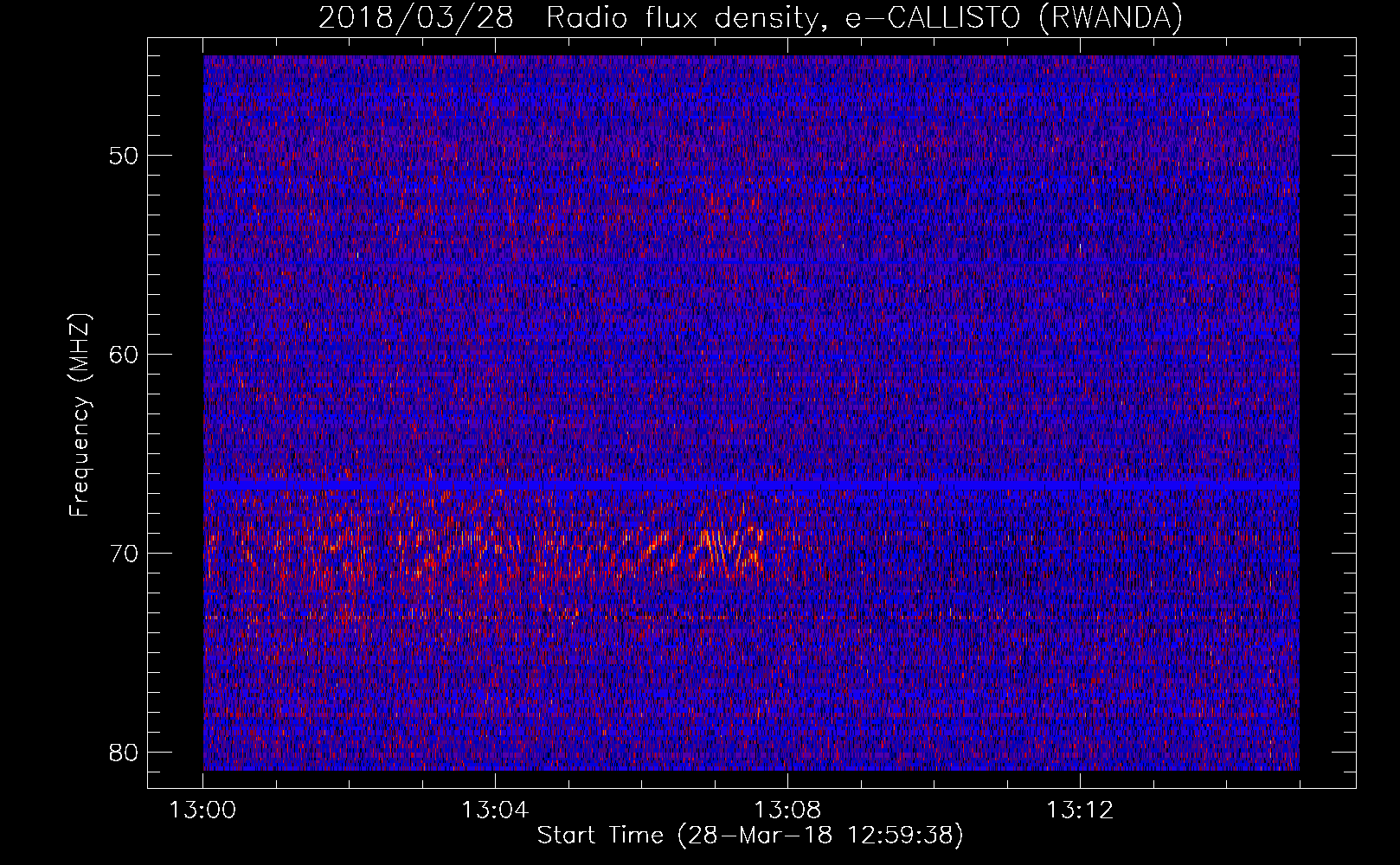Select the '80' frequency tick label
The image size is (1400, 865).
pyautogui.click(x=125, y=753)
